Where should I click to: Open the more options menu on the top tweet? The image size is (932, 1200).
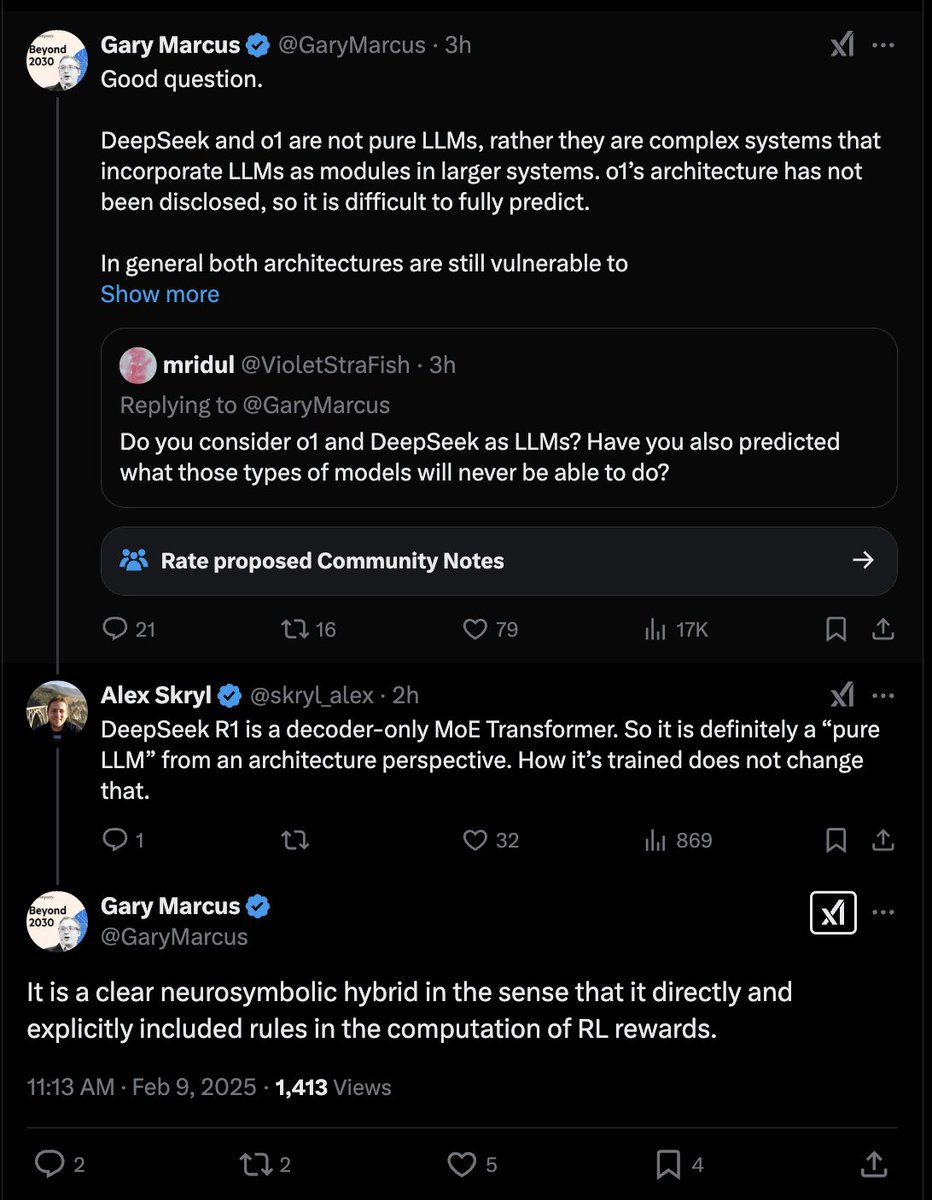[x=883, y=45]
